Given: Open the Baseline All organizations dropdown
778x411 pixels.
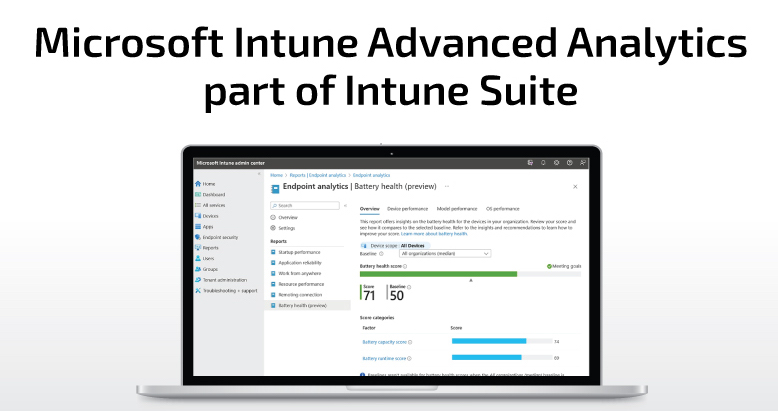Looking at the screenshot, I should coord(445,254).
